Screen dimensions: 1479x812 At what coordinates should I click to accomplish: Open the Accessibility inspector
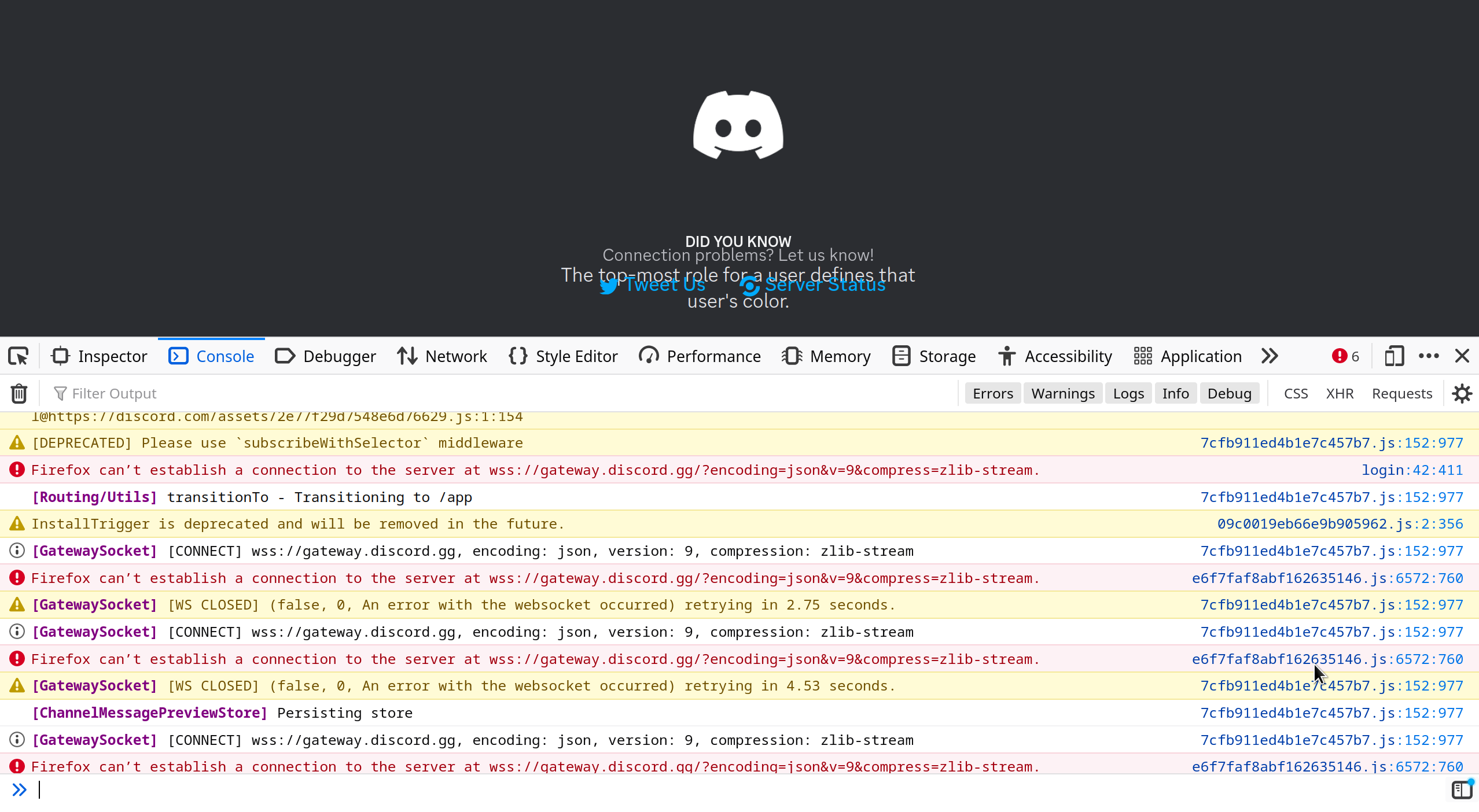pos(1054,356)
